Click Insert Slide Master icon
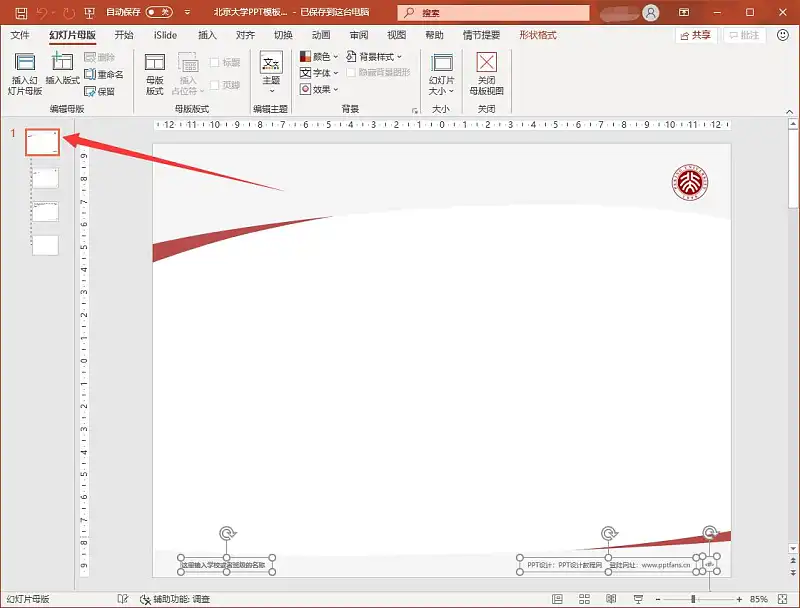The height and width of the screenshot is (608, 800). [25, 70]
